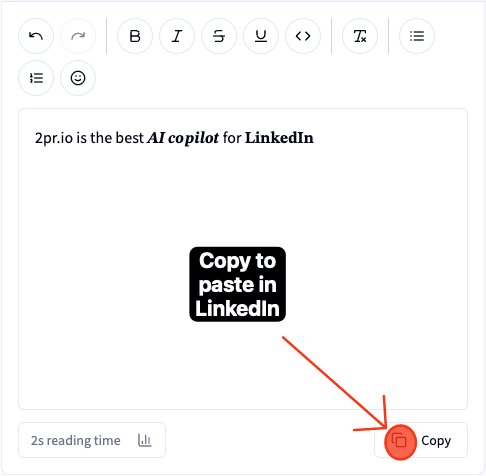Clear text formatting with Tx icon
The height and width of the screenshot is (476, 486).
point(360,36)
